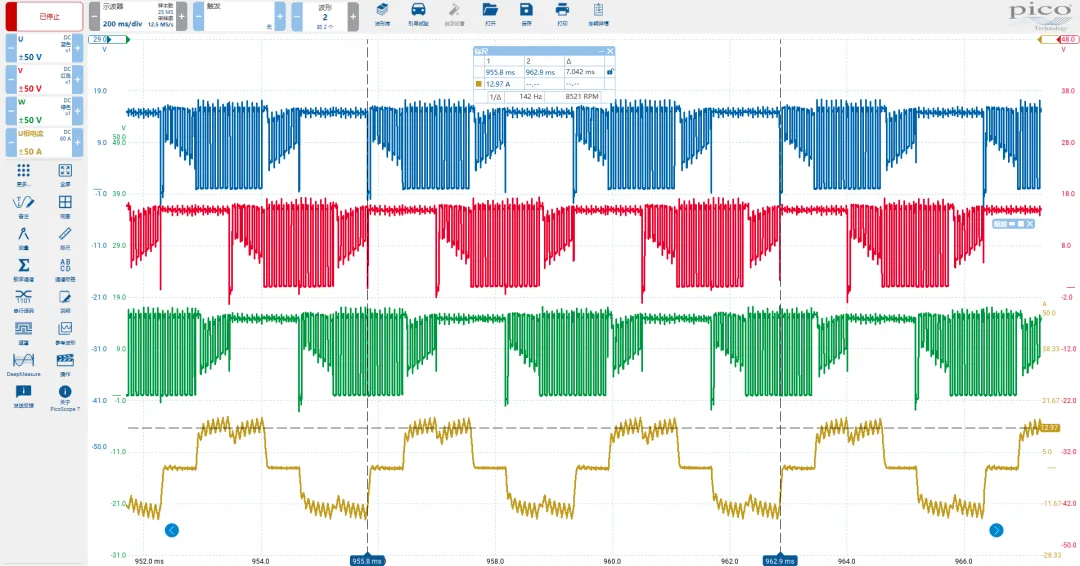
Task: Save the capture with floppy disk icon
Action: [x=526, y=12]
